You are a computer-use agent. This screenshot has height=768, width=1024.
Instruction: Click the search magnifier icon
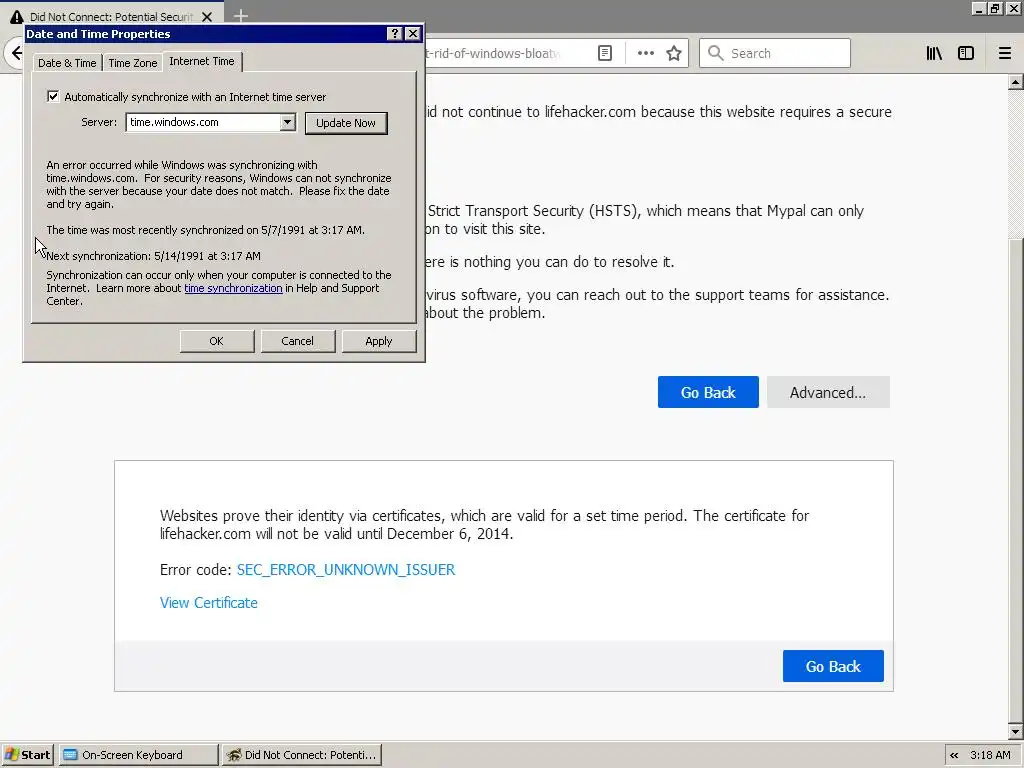(716, 53)
